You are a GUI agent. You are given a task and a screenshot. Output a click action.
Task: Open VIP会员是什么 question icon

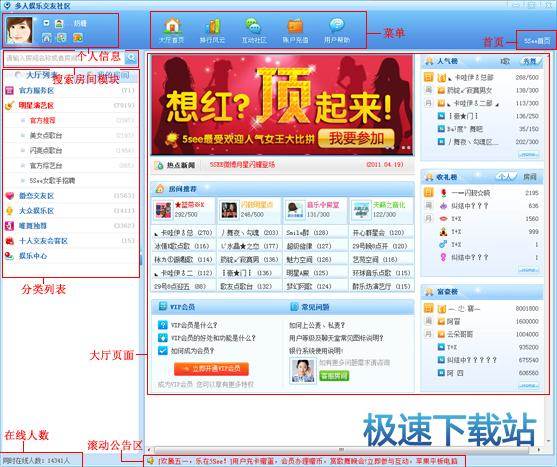[x=162, y=325]
